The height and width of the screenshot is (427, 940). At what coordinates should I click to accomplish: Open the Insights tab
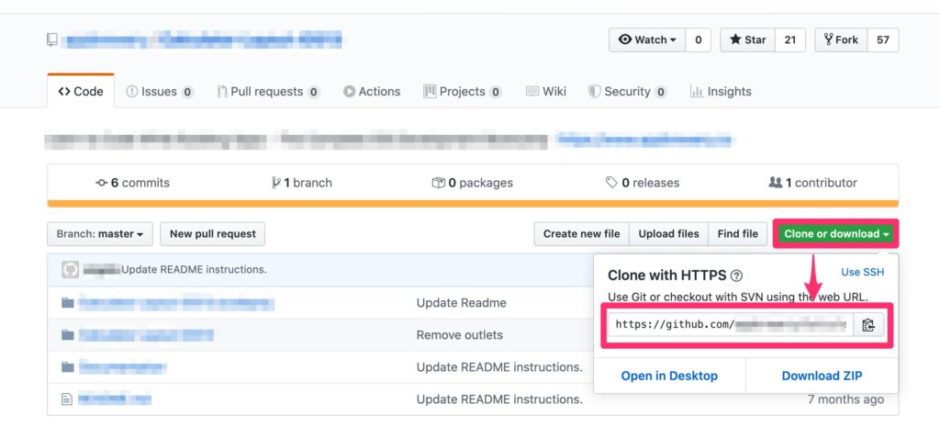tap(721, 91)
